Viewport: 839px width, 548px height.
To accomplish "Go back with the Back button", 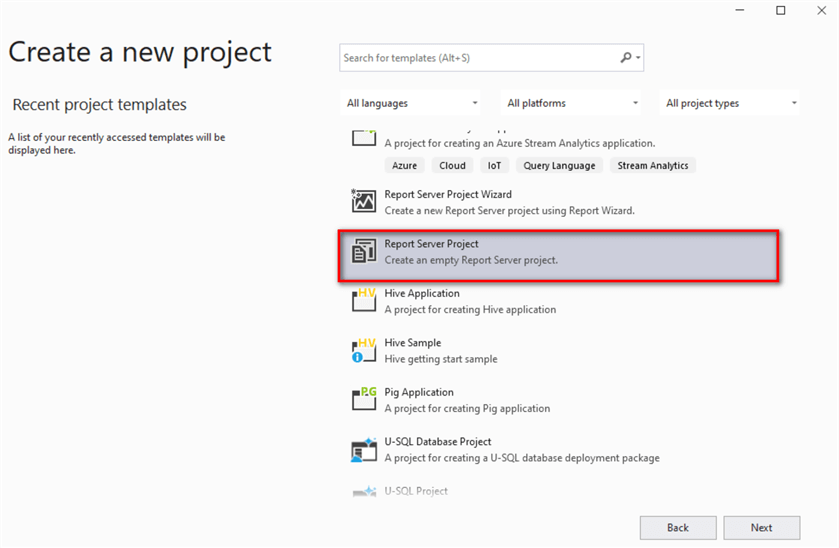I will point(678,527).
